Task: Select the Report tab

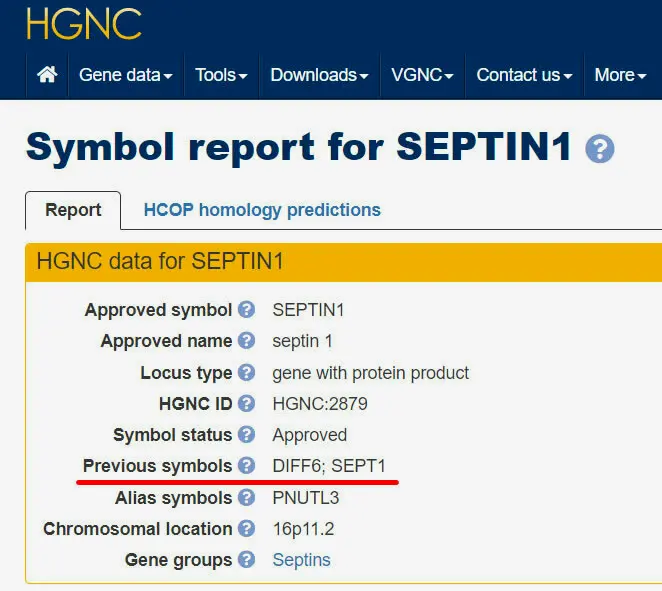Action: coord(73,210)
